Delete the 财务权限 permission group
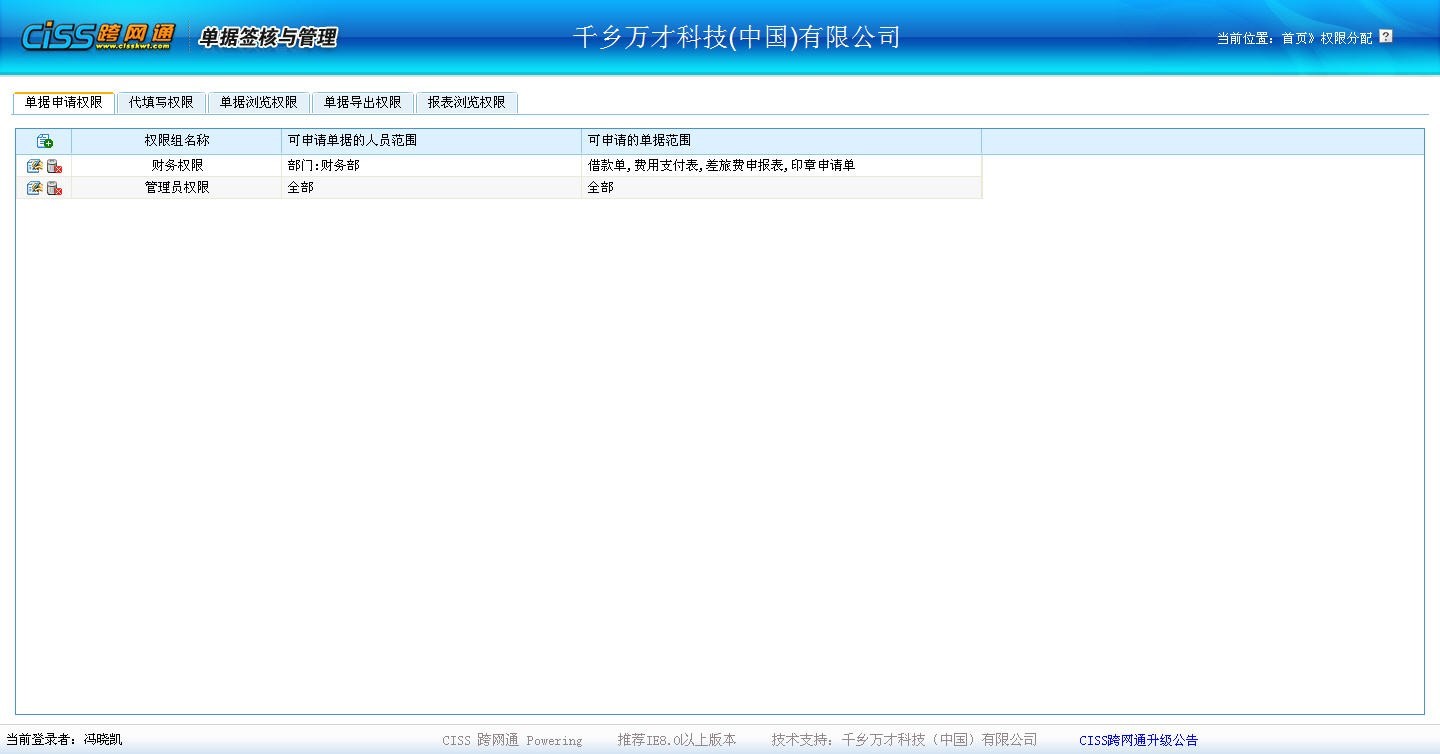Viewport: 1440px width, 754px height. (55, 166)
